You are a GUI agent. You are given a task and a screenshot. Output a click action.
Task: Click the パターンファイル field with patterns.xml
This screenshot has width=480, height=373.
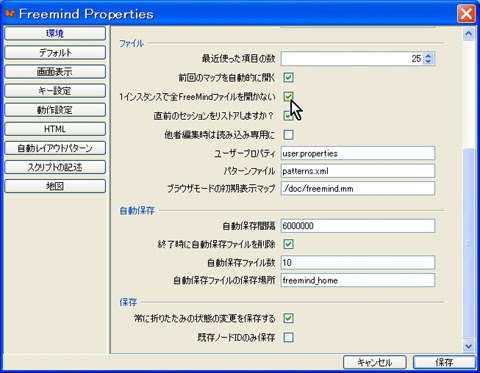358,171
